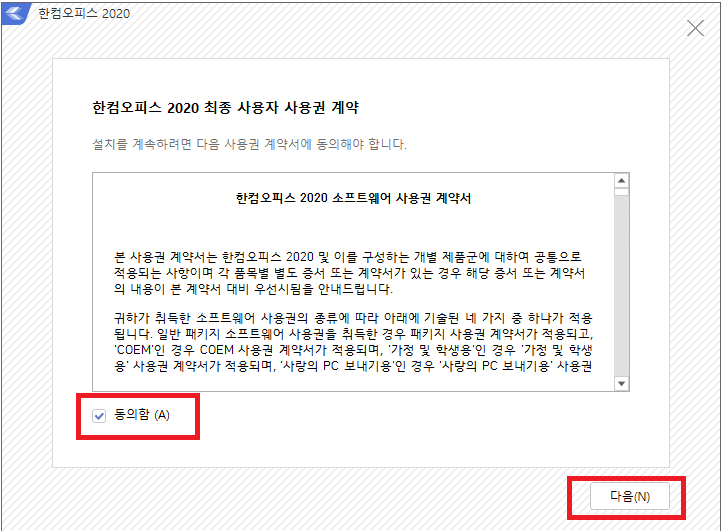Close the 한컴오피스 2020 installer window

click(695, 28)
